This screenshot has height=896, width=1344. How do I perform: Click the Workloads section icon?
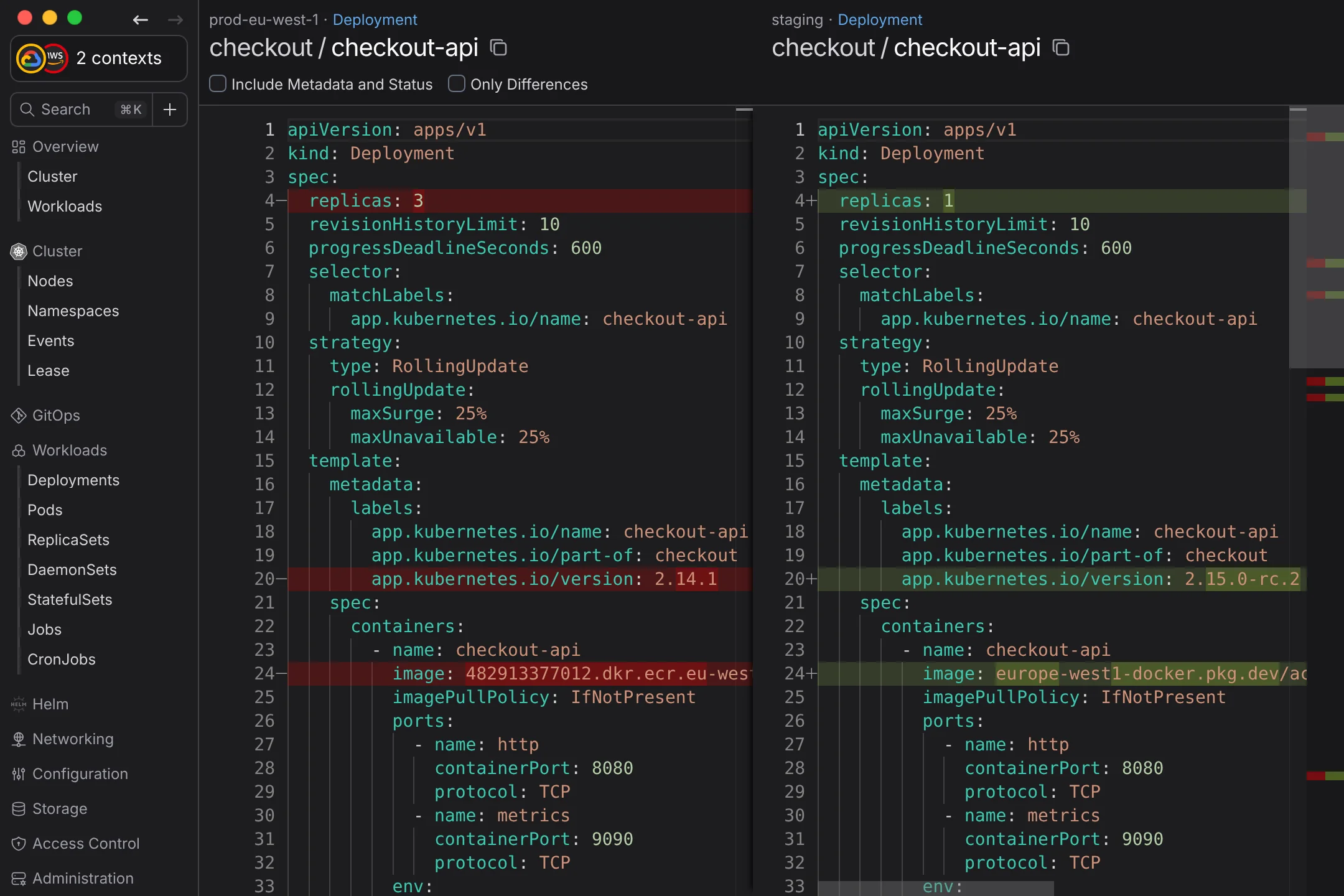coord(19,450)
